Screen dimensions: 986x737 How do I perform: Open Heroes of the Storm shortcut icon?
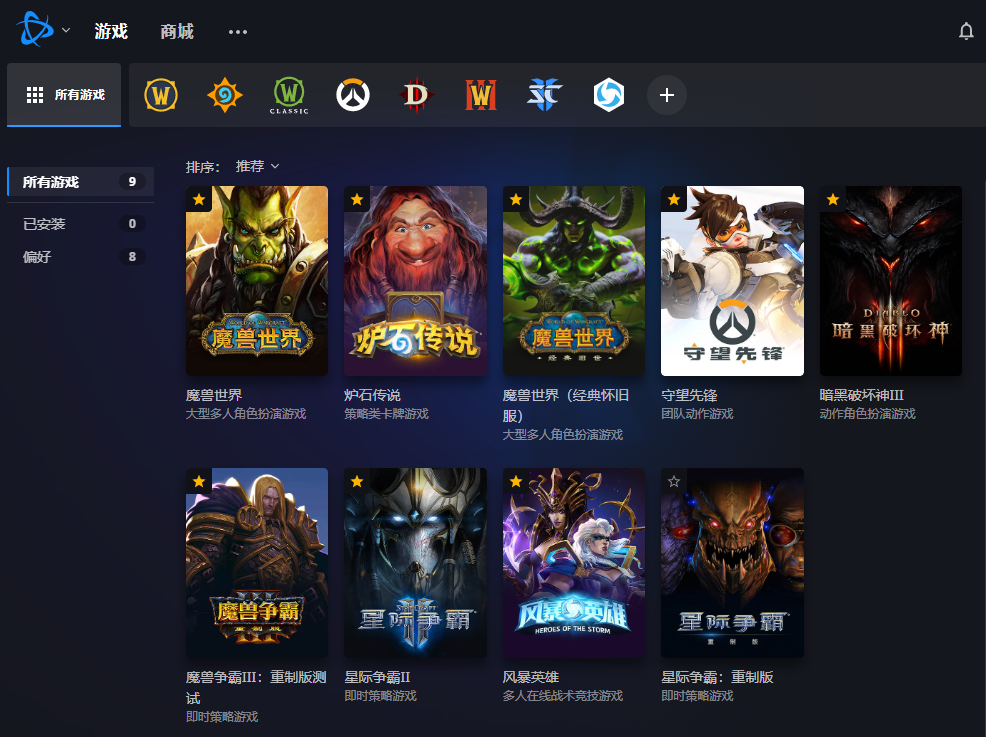(x=609, y=95)
